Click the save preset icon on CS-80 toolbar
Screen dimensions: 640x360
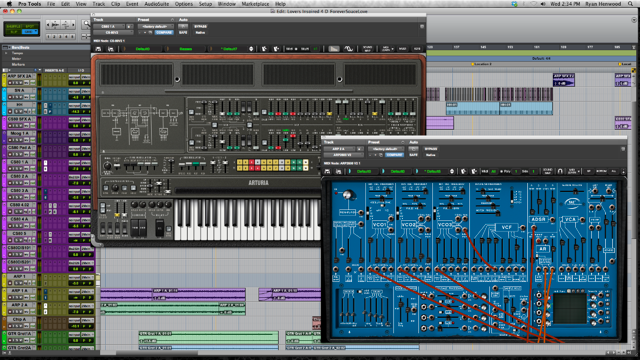point(111,49)
